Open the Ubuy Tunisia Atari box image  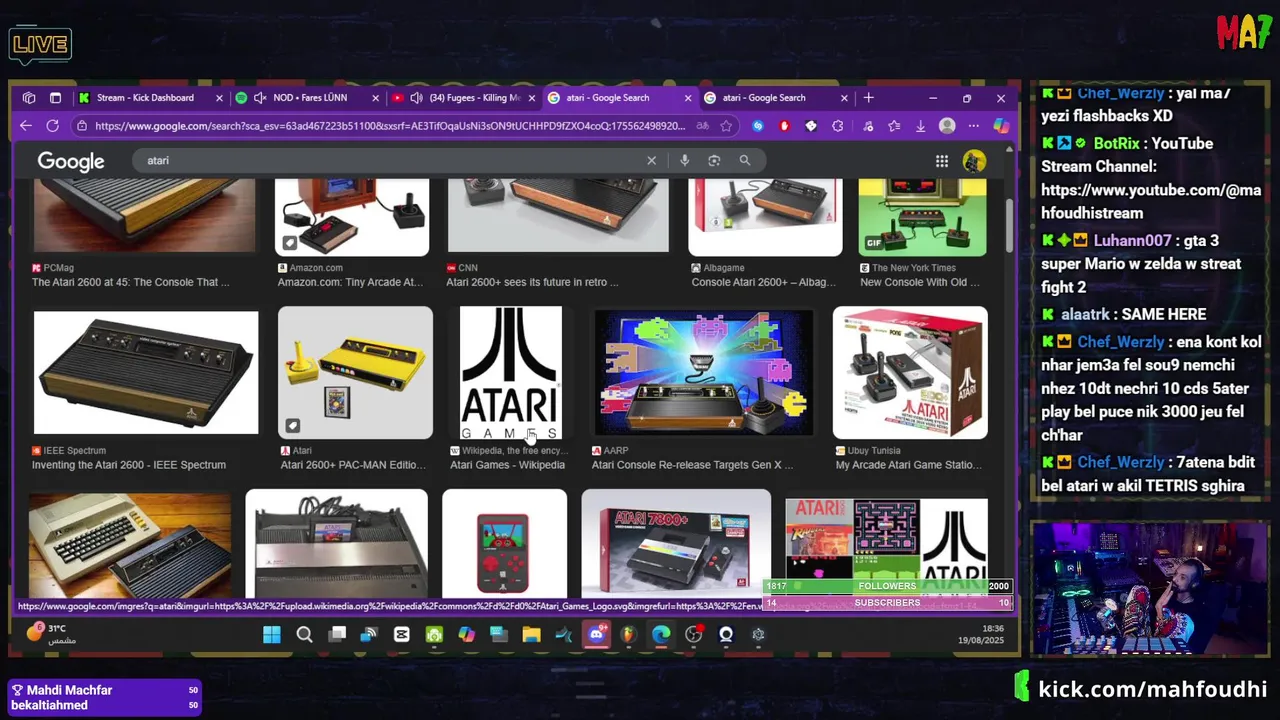(910, 372)
